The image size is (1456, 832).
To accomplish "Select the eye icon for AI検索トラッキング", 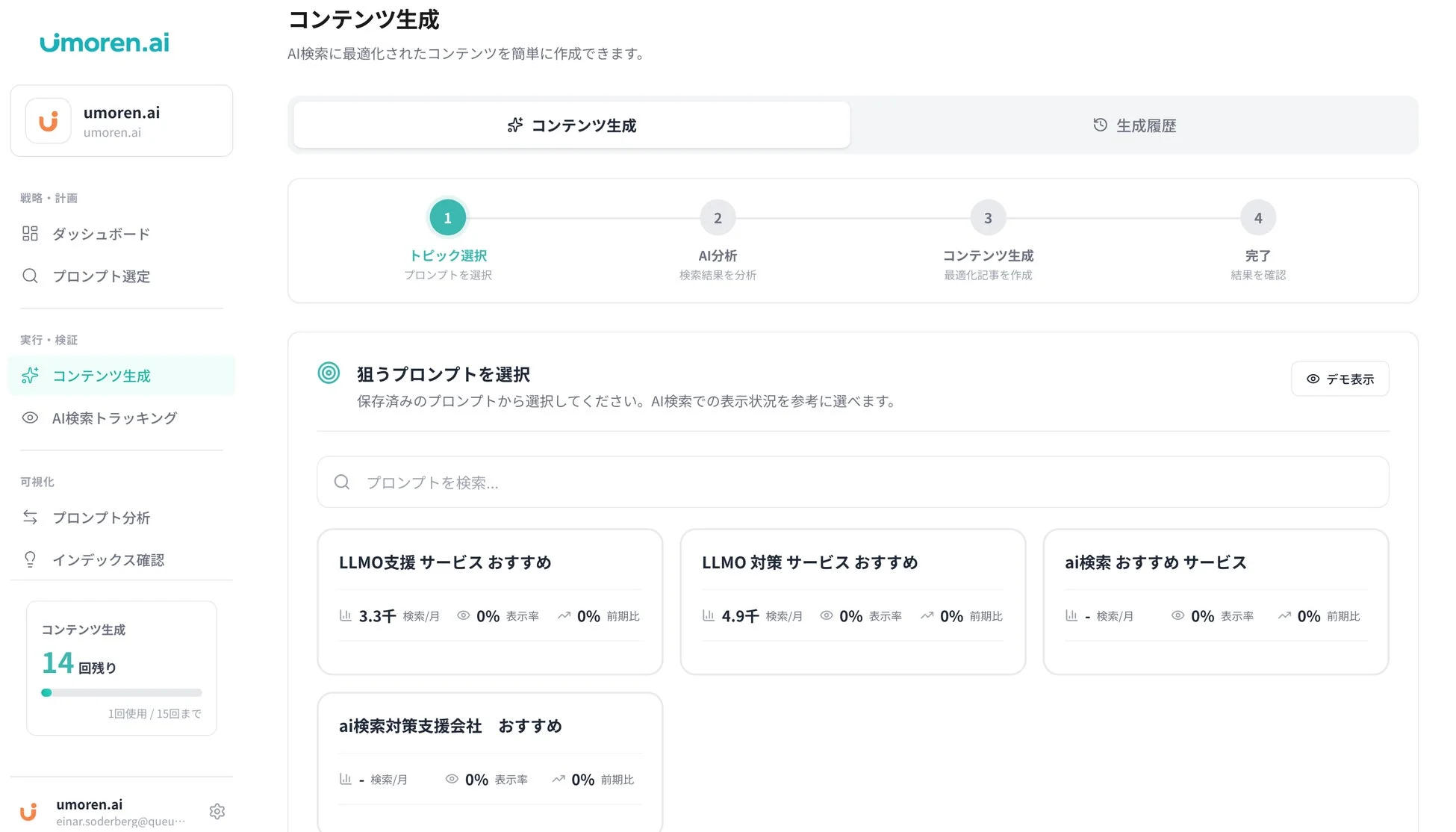I will tap(30, 418).
